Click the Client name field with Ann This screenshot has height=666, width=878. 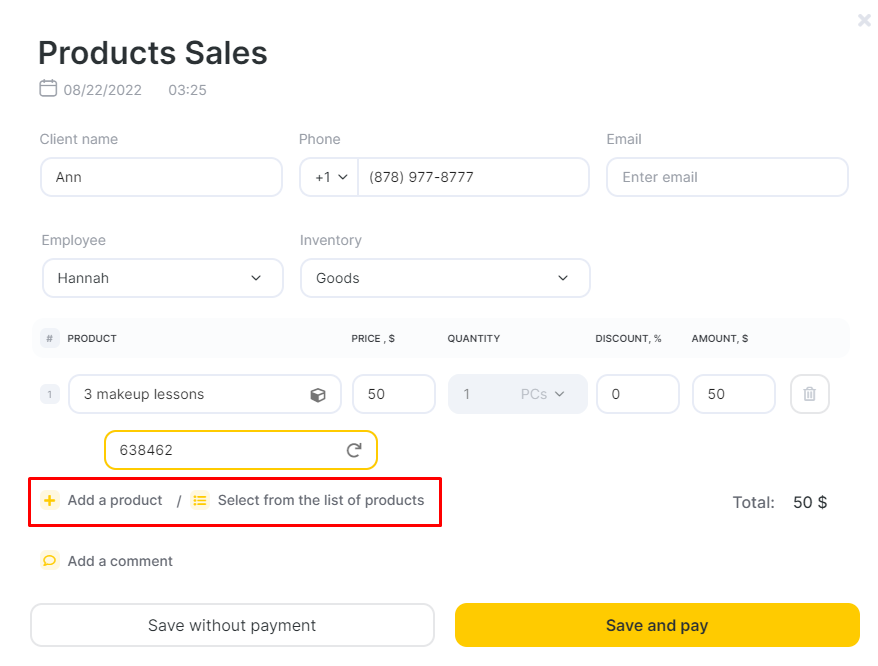(161, 177)
